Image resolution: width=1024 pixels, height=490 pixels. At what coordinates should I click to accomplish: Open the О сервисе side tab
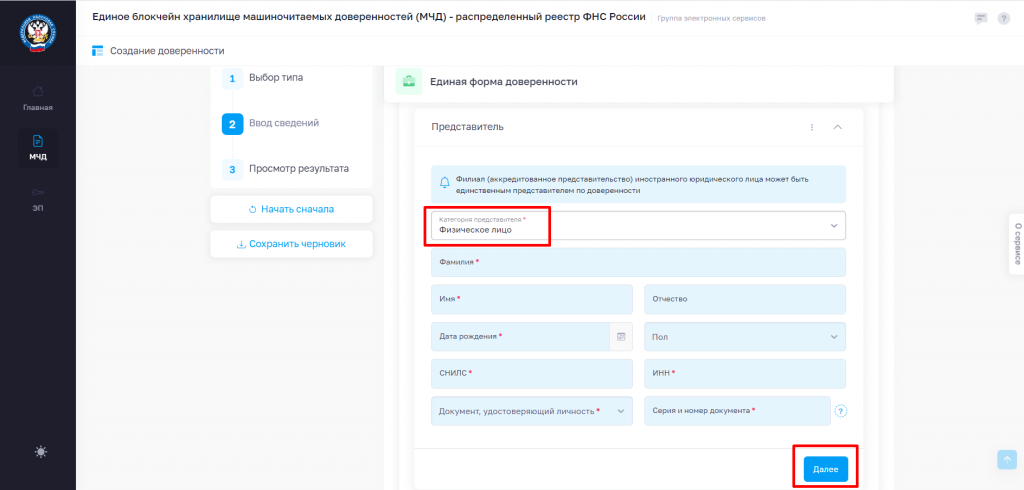[1016, 244]
